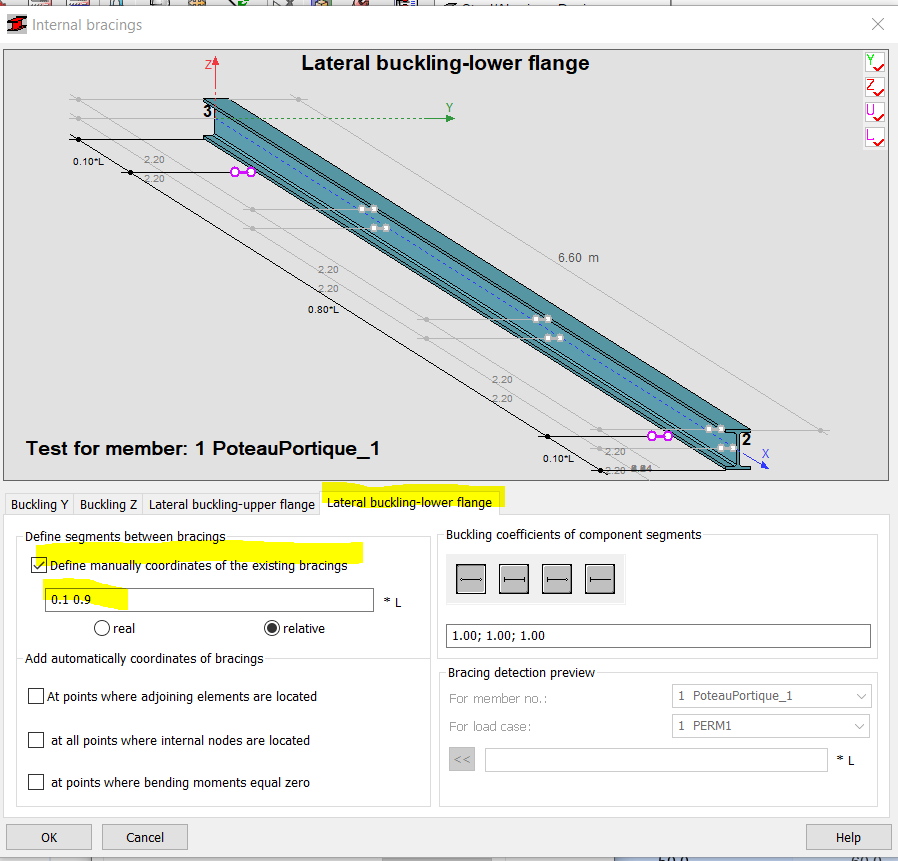Select fourth buckling coefficient segment icon
The image size is (898, 861).
tap(599, 578)
